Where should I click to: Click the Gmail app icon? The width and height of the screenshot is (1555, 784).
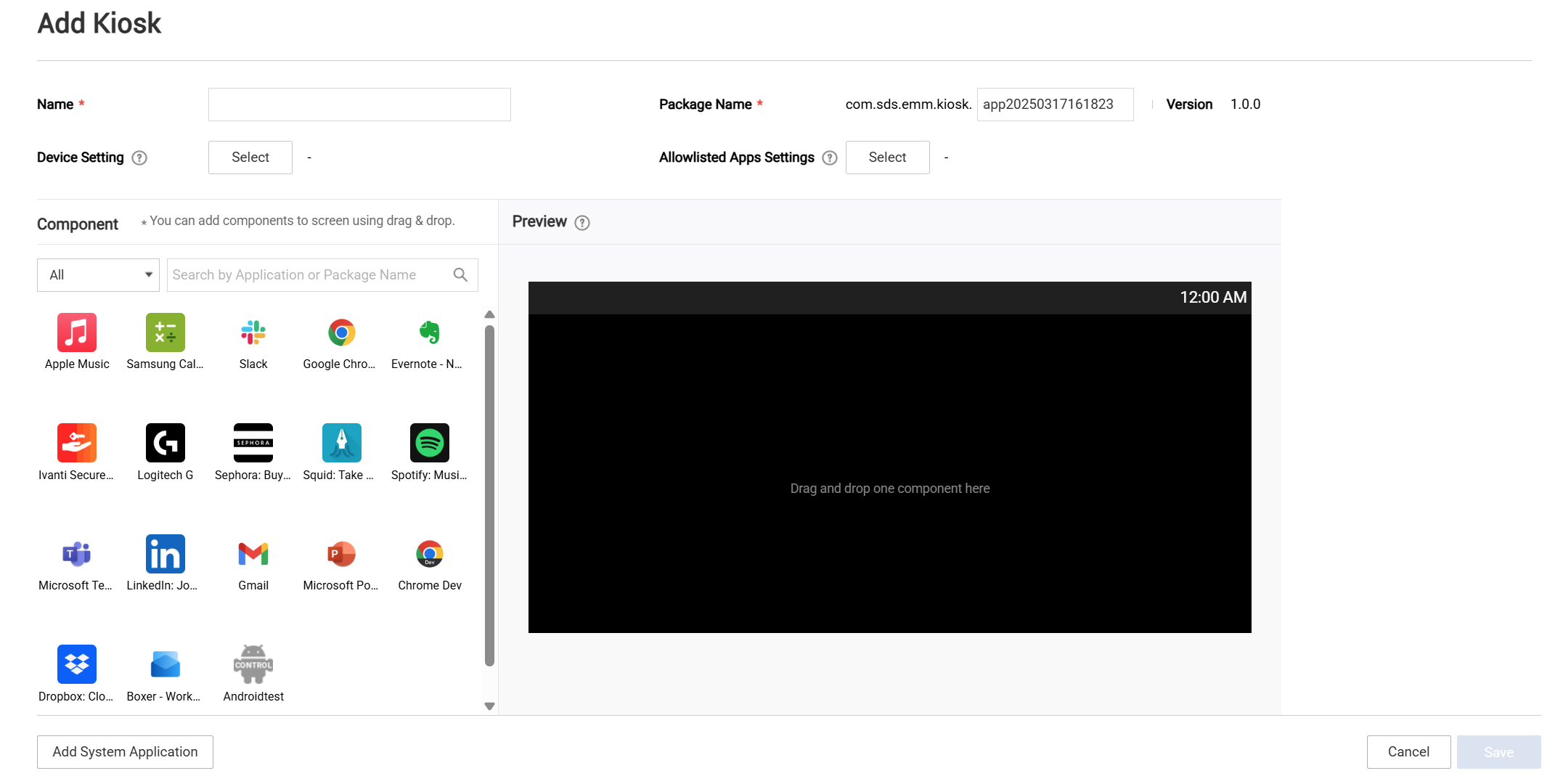click(253, 553)
